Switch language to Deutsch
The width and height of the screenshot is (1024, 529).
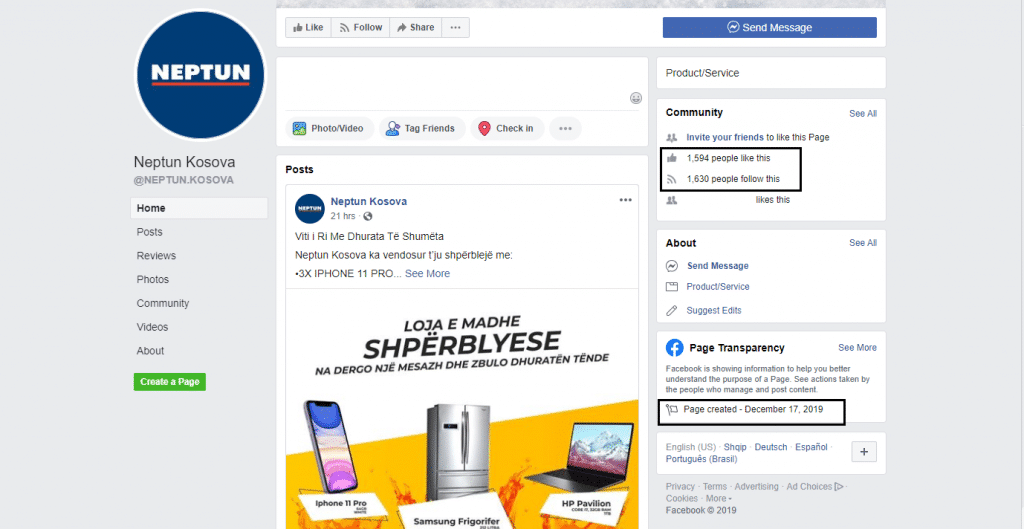771,447
